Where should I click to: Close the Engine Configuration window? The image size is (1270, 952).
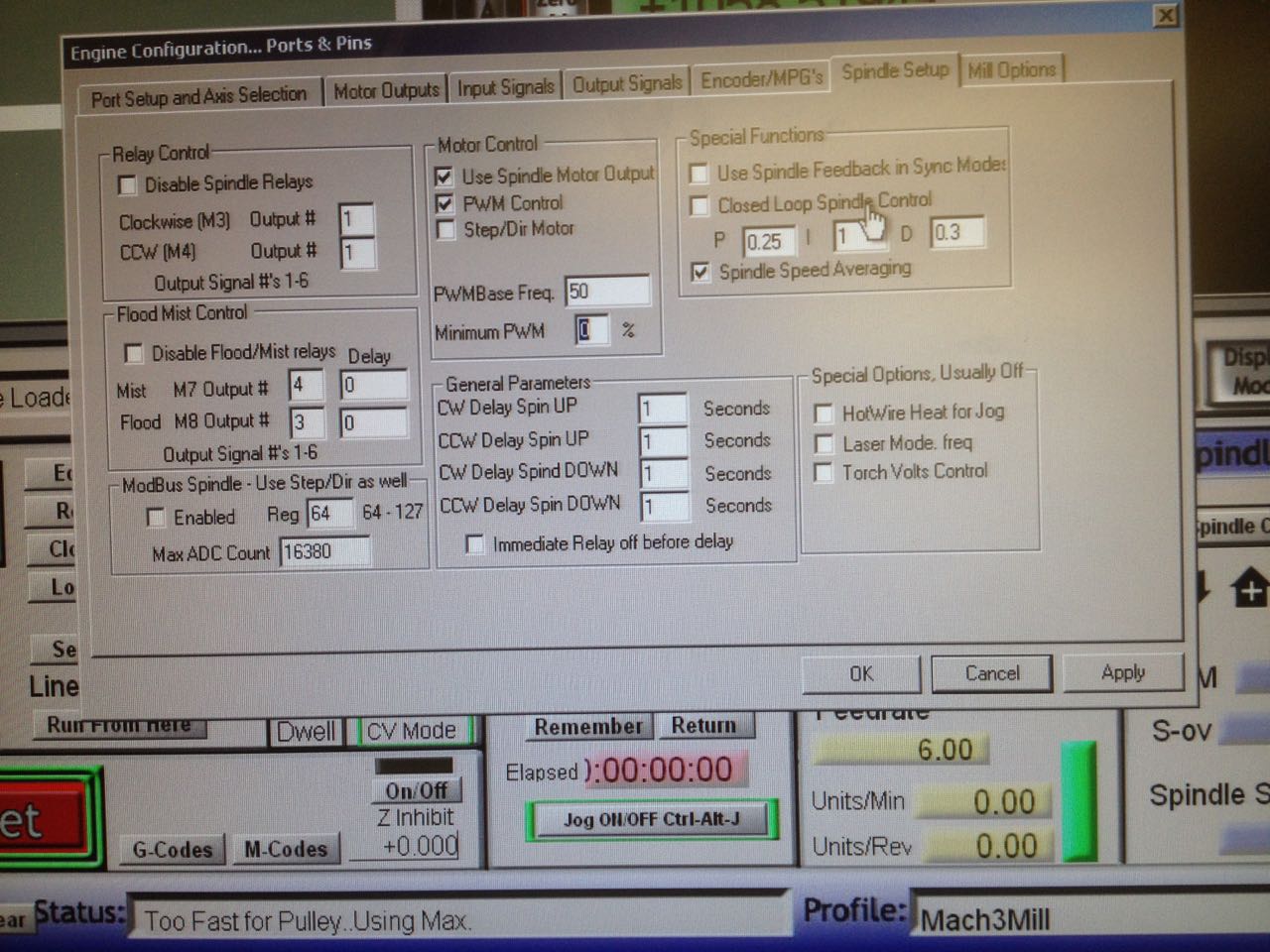click(1166, 16)
